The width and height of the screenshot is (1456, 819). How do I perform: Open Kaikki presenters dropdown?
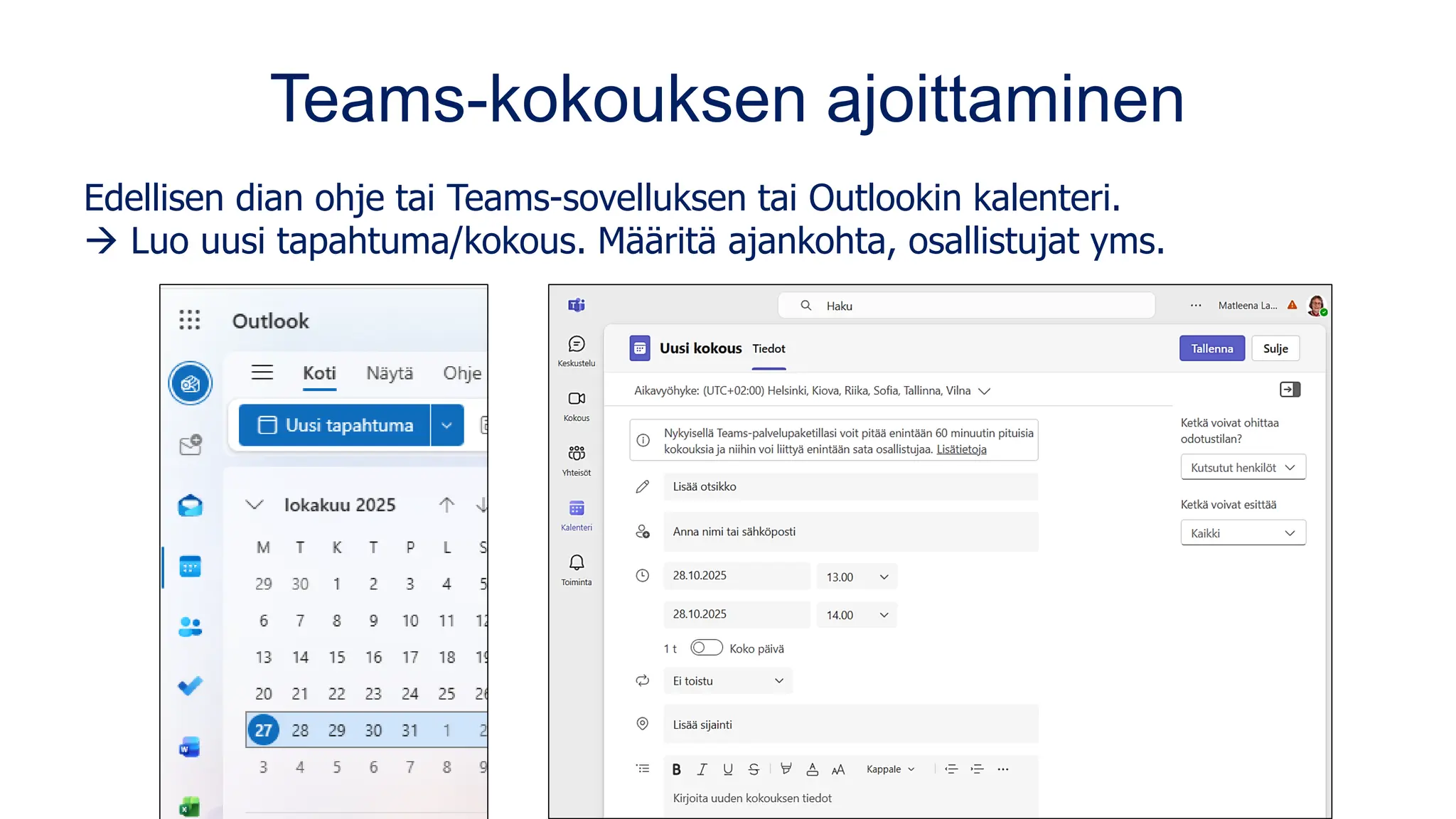(1243, 532)
